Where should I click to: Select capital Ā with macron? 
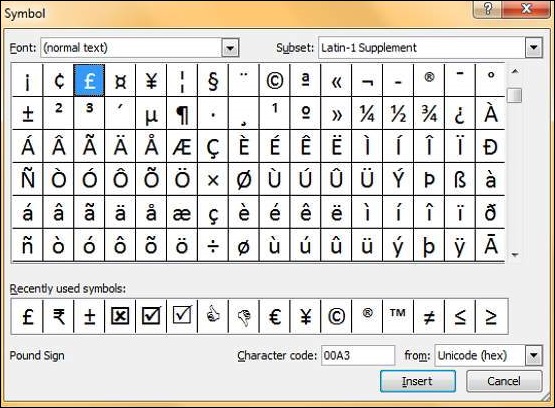click(491, 246)
